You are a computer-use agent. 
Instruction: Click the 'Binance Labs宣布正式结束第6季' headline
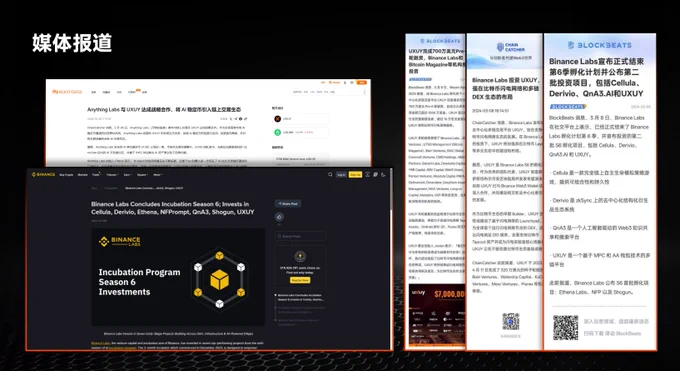pos(596,77)
